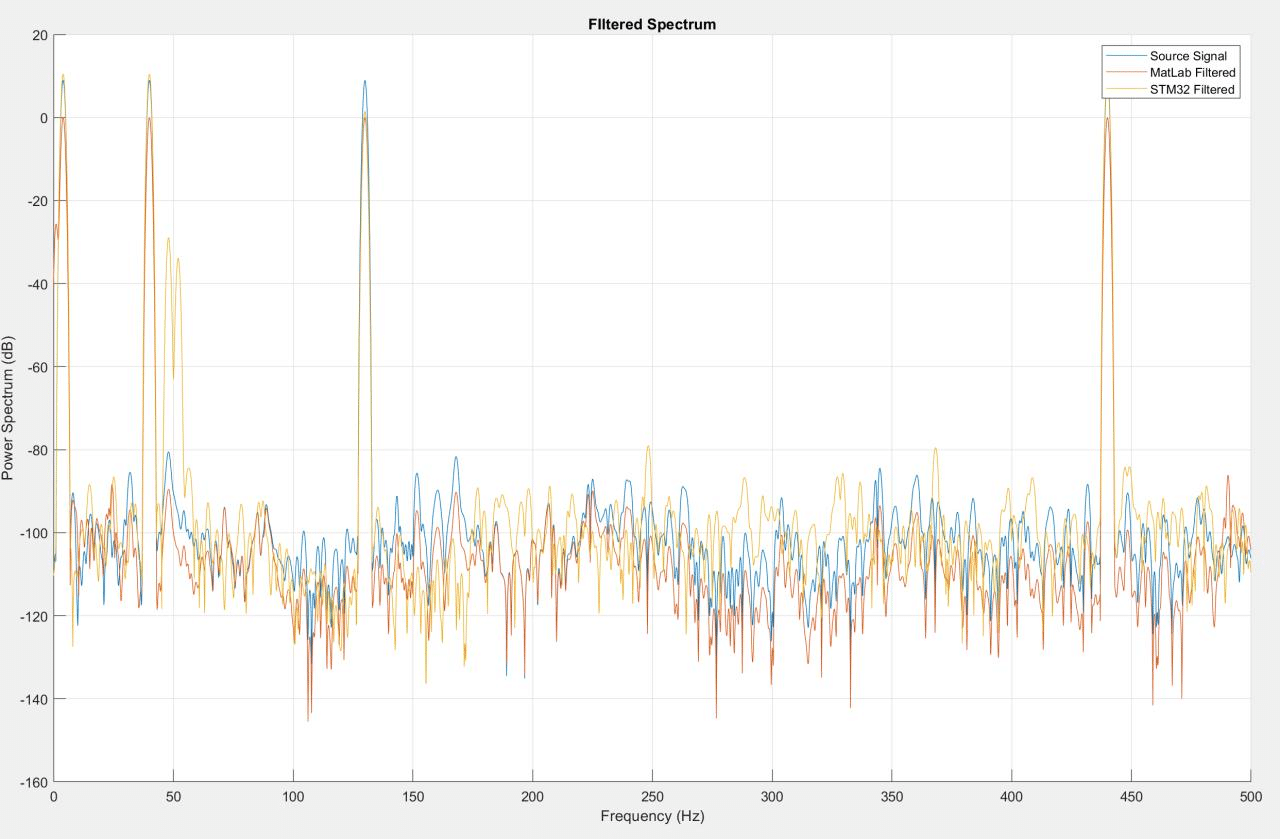Click the "Filtered Spectrum" plot title

651,24
